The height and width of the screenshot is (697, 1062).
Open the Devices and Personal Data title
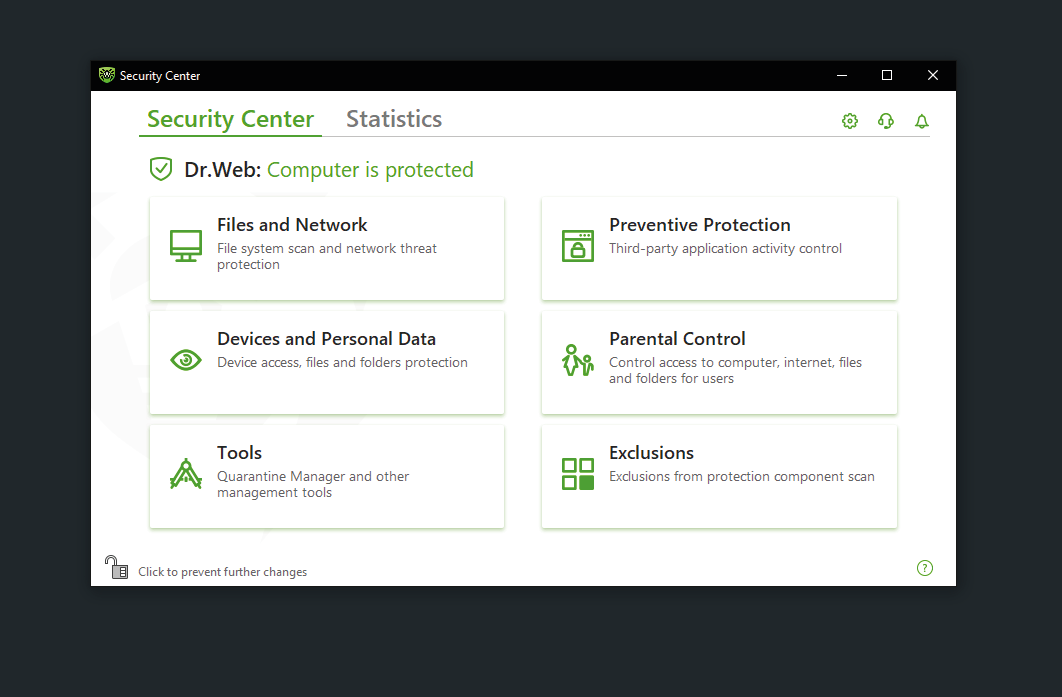pos(326,339)
